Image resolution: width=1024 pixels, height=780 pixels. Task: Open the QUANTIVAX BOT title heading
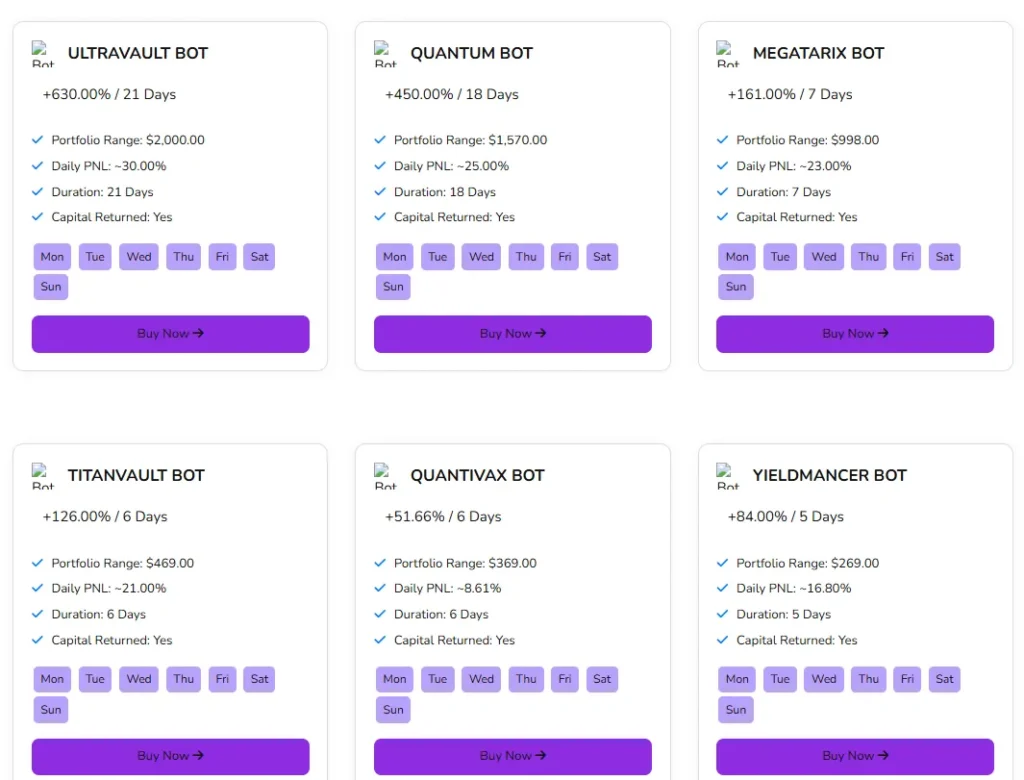(477, 476)
